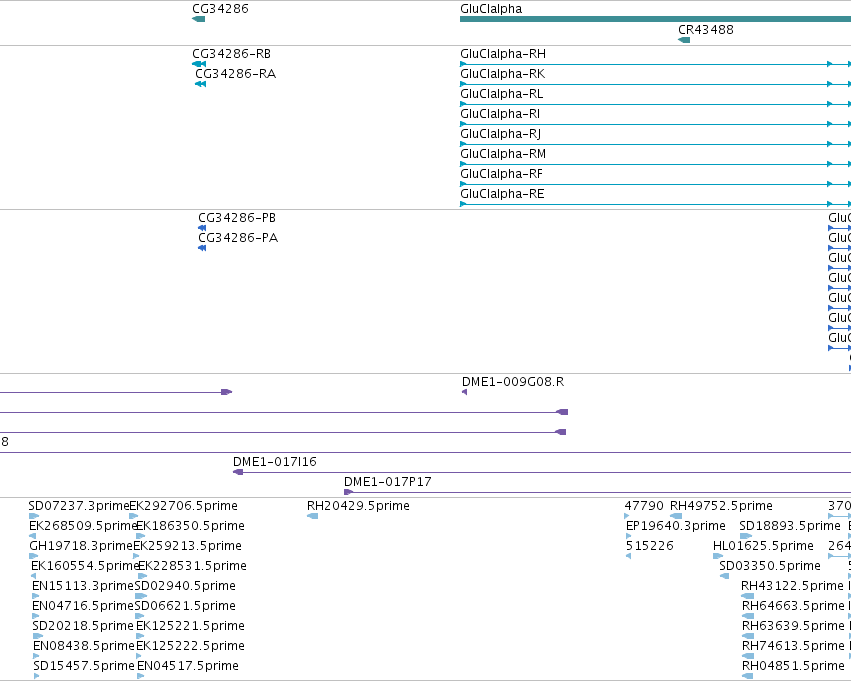Open the GluClalpha-RF transcript label
This screenshot has width=851, height=681.
501,174
